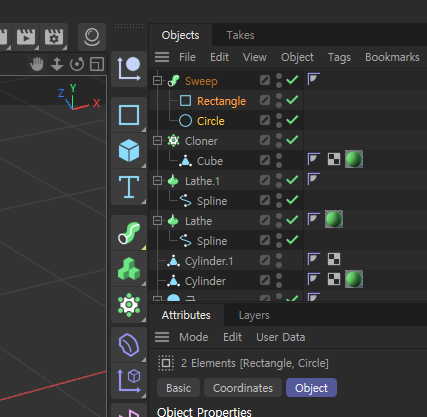427x417 pixels.
Task: Select the UVW checker tag on Cylinder.1
Action: (x=334, y=259)
